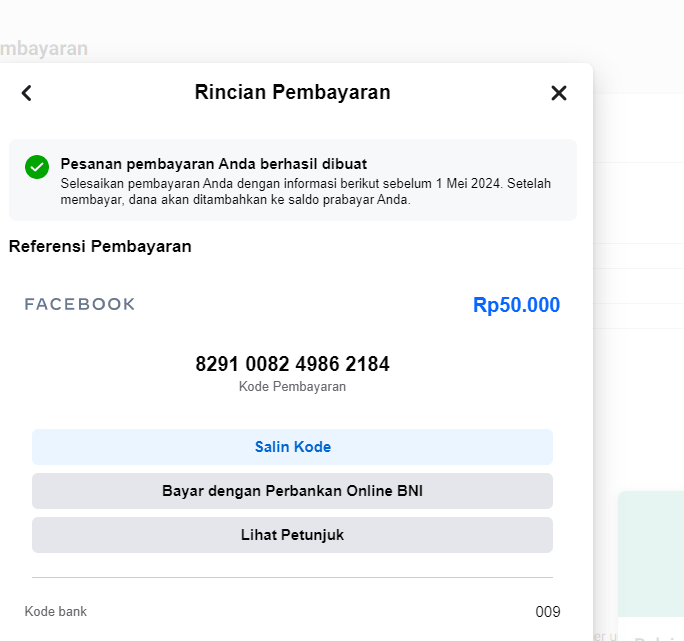This screenshot has width=684, height=641.
Task: Open Lihat Petunjuk instructions
Action: click(292, 535)
